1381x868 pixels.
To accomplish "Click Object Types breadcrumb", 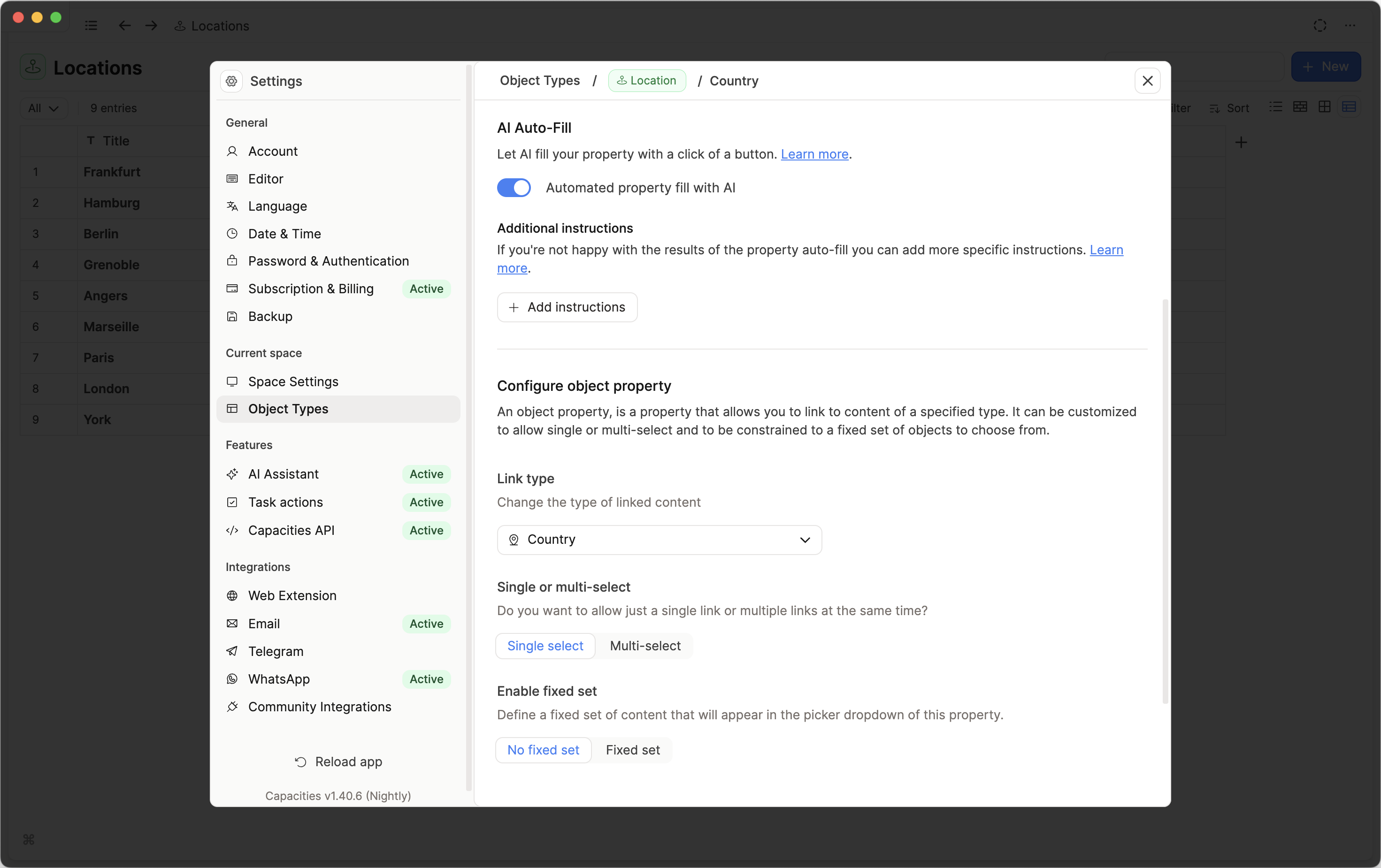I will tap(540, 81).
